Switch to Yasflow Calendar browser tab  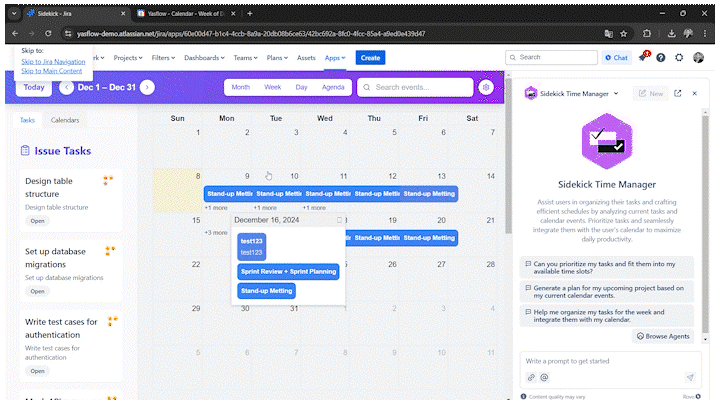[185, 13]
